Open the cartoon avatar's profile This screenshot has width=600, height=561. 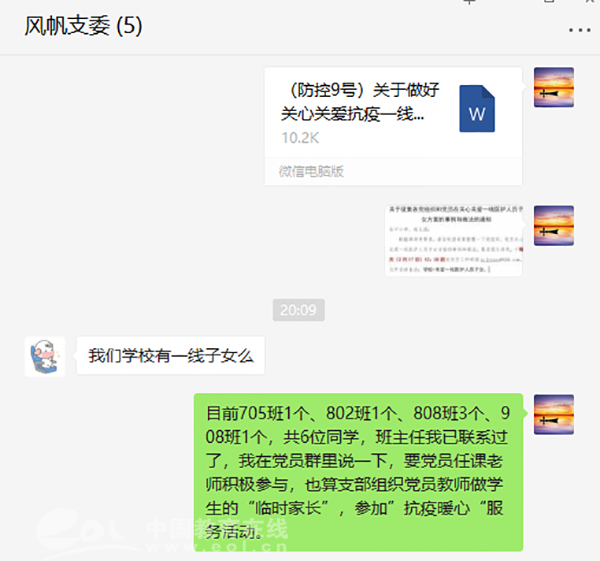pos(45,357)
